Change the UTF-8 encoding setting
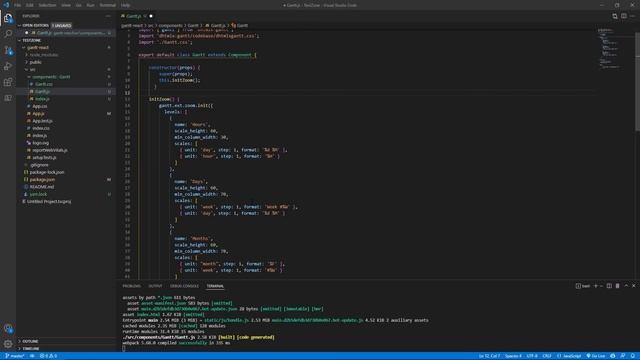Viewport: 640px width, 360px height. [x=532, y=356]
